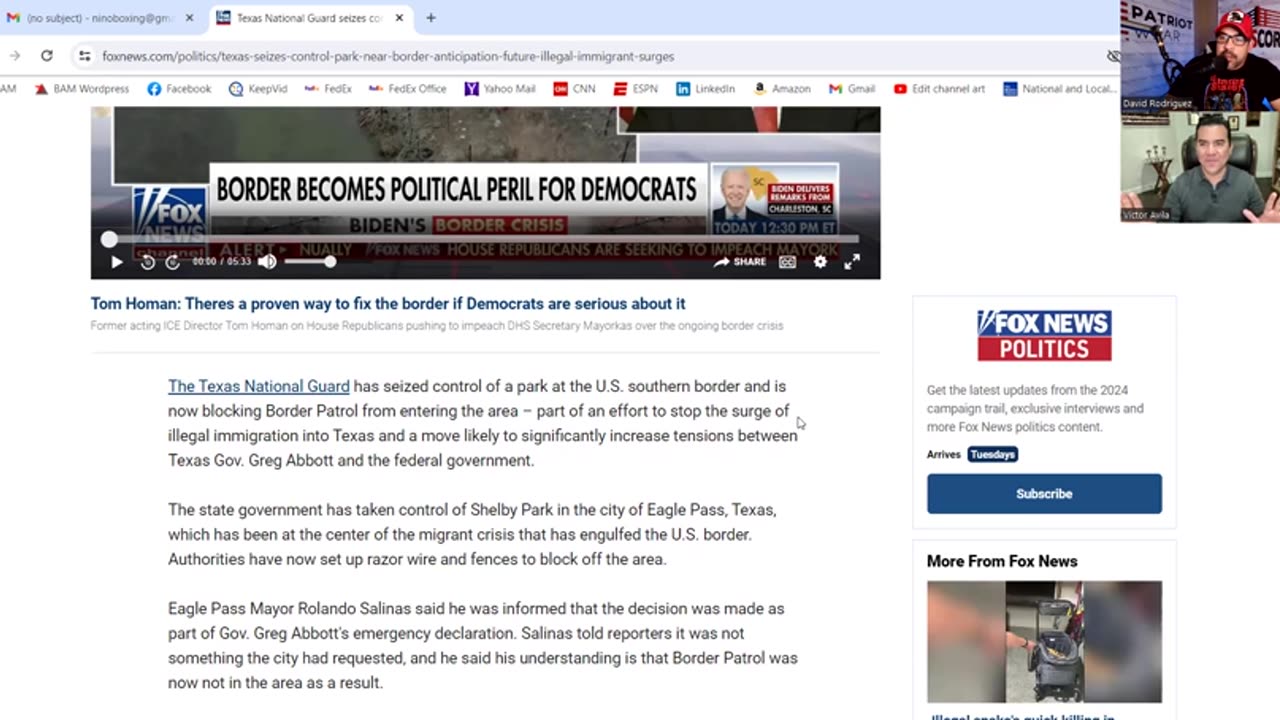Open a new browser tab

coord(431,18)
